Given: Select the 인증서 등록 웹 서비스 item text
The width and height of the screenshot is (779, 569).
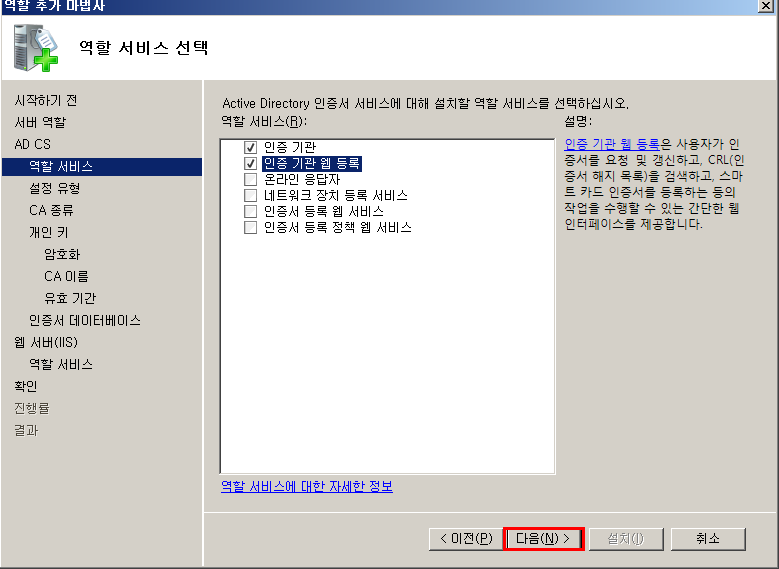Looking at the screenshot, I should (x=323, y=211).
